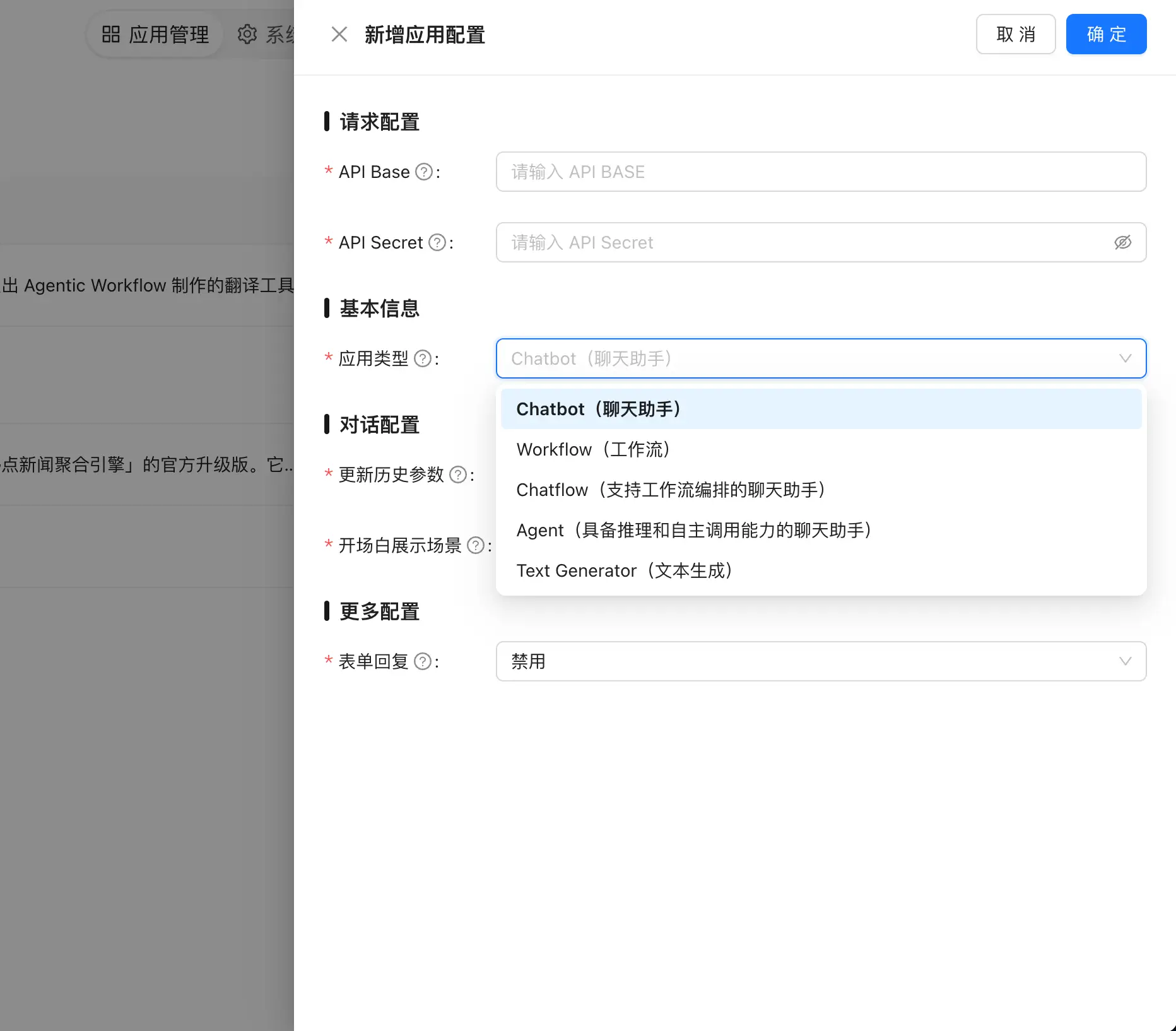Screen dimensions: 1176x1031
Task: Open the 应用类型 dropdown
Action: [820, 358]
